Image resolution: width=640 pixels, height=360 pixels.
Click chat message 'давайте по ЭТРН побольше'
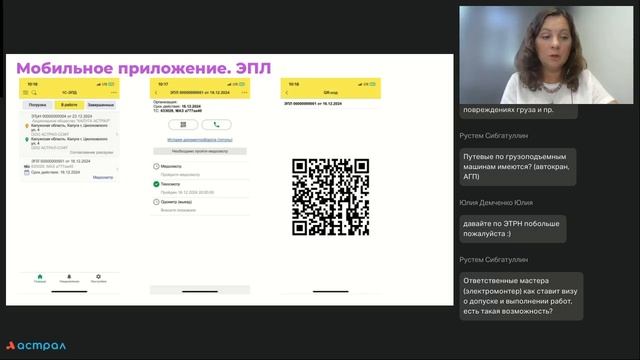point(513,229)
